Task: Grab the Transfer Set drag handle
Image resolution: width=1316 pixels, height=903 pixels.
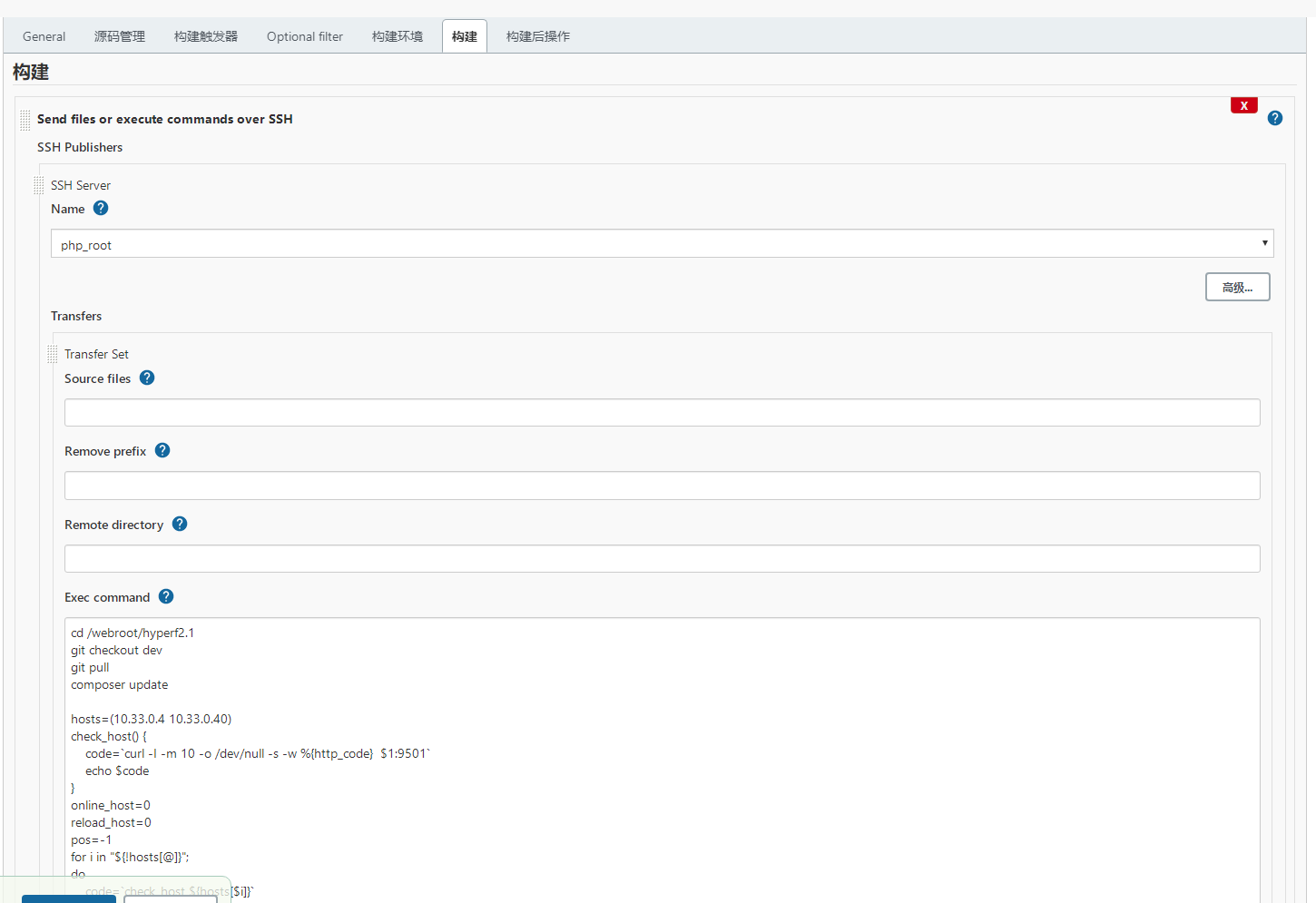Action: pyautogui.click(x=52, y=353)
